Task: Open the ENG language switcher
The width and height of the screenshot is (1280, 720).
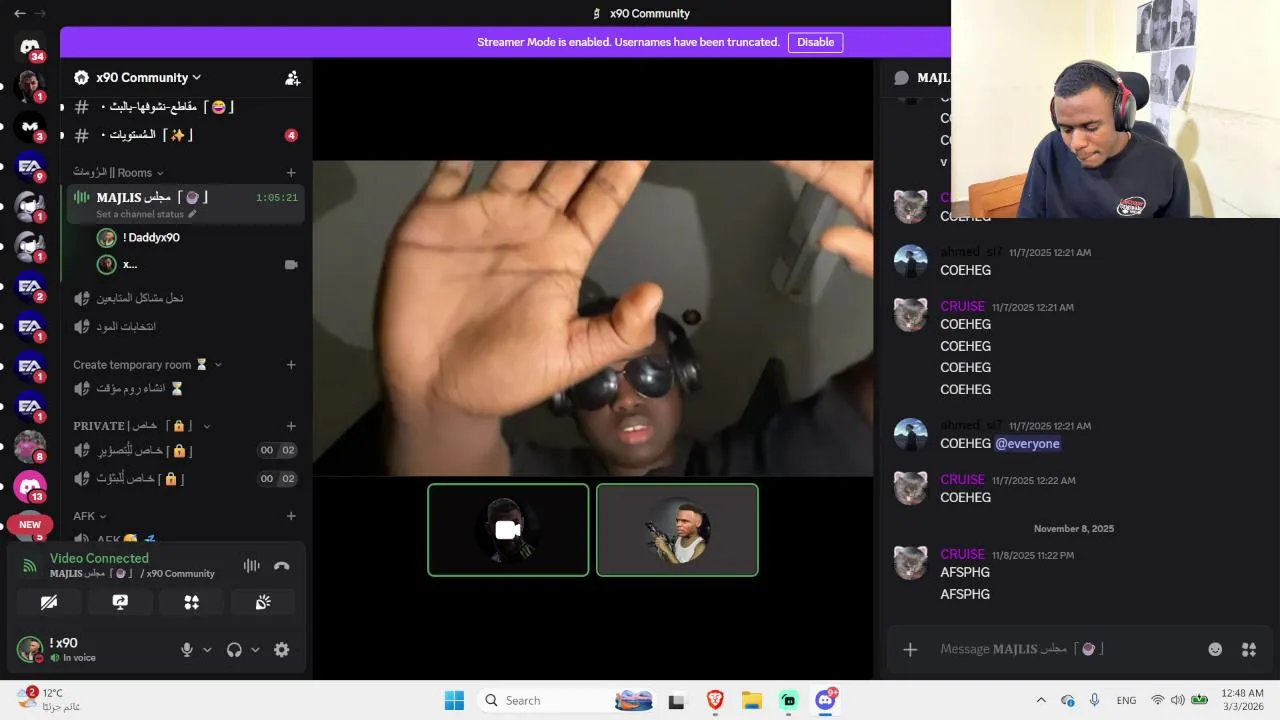Action: pyautogui.click(x=1127, y=700)
